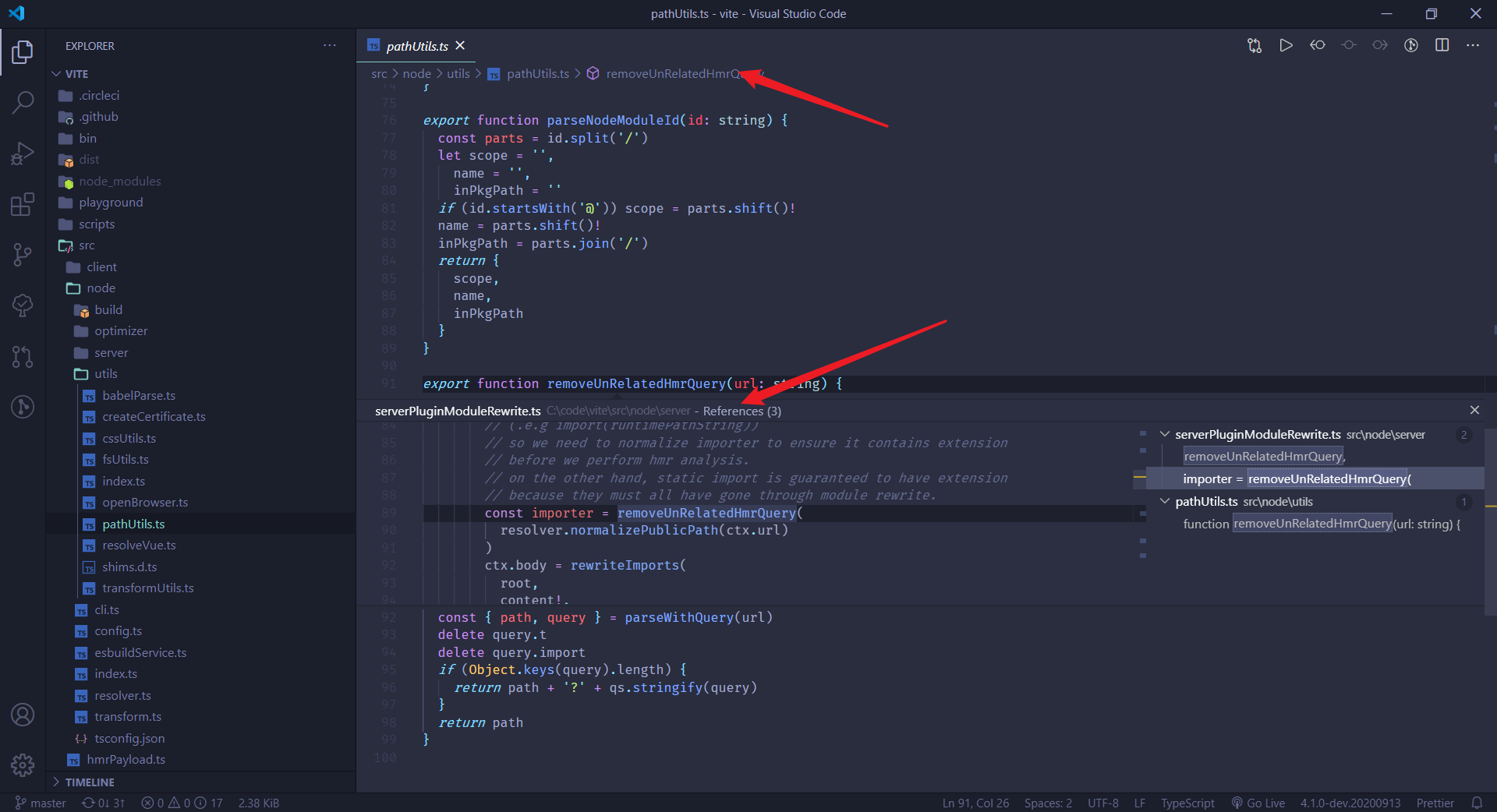The height and width of the screenshot is (812, 1497).
Task: Open the Search sidebar
Action: 23,102
